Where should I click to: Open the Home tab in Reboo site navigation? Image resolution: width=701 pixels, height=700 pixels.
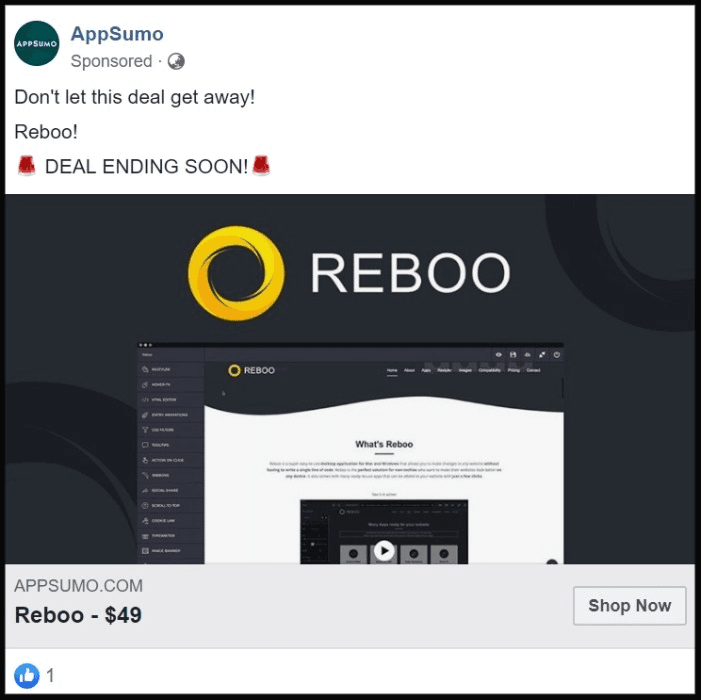pyautogui.click(x=392, y=370)
